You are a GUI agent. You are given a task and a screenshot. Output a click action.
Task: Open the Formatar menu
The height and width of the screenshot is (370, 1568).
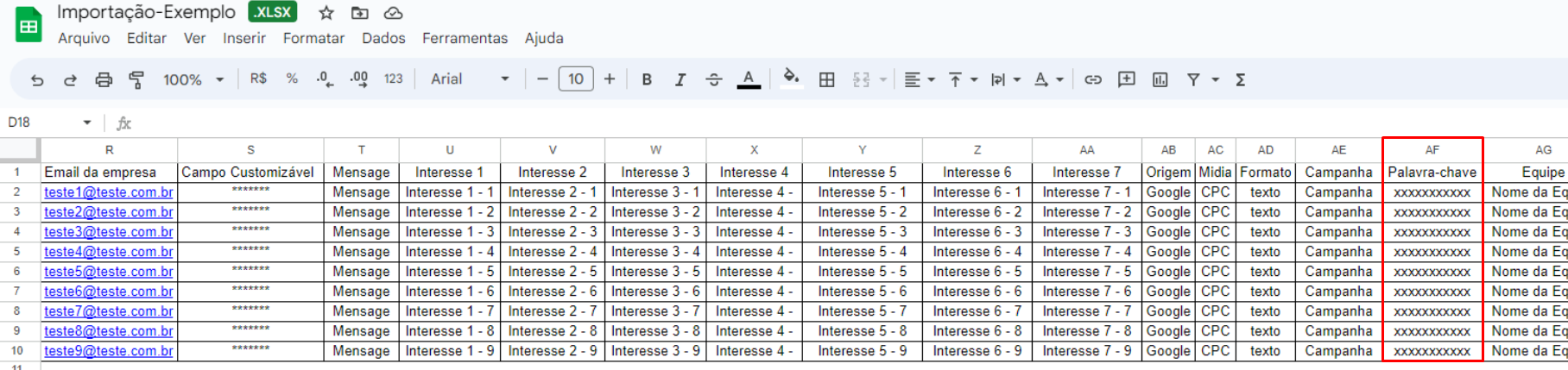[313, 38]
